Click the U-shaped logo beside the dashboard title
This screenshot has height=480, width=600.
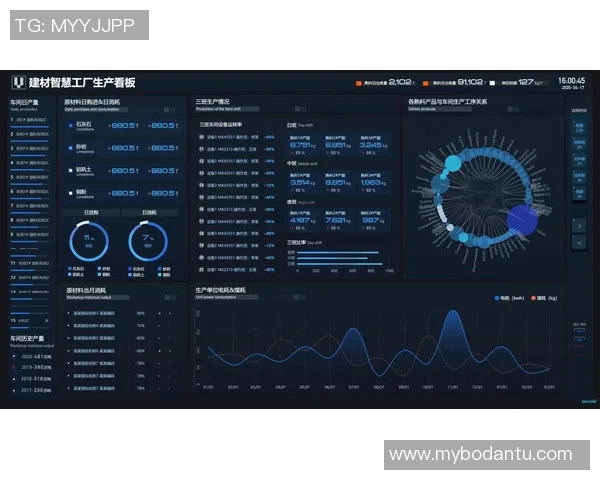(x=18, y=83)
